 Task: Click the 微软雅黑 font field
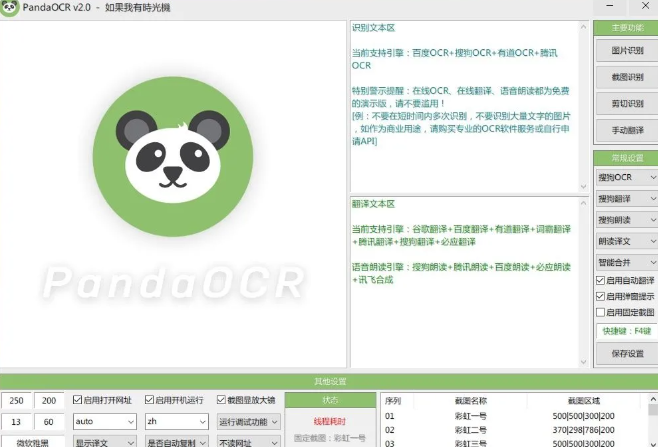33,442
